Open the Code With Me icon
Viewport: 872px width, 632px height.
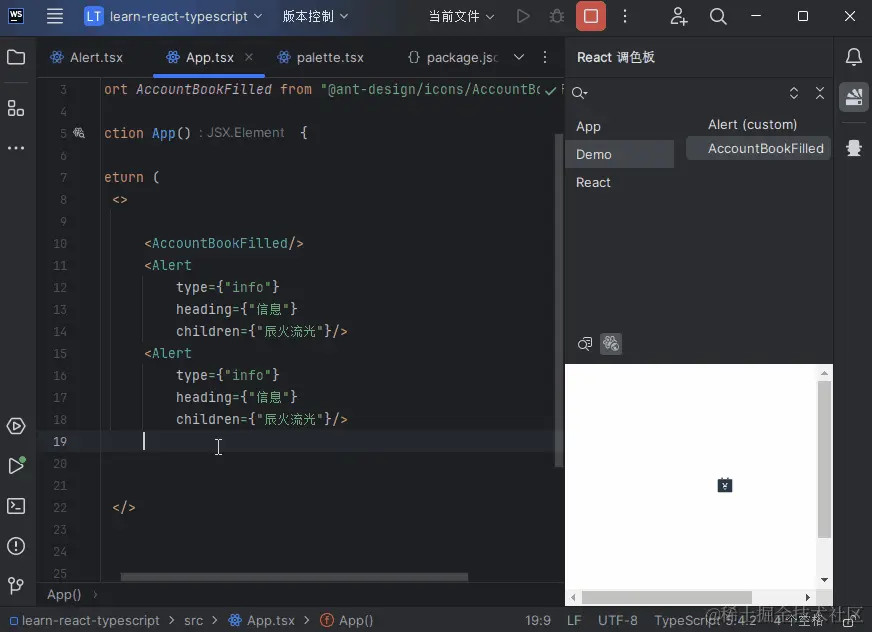(x=678, y=16)
